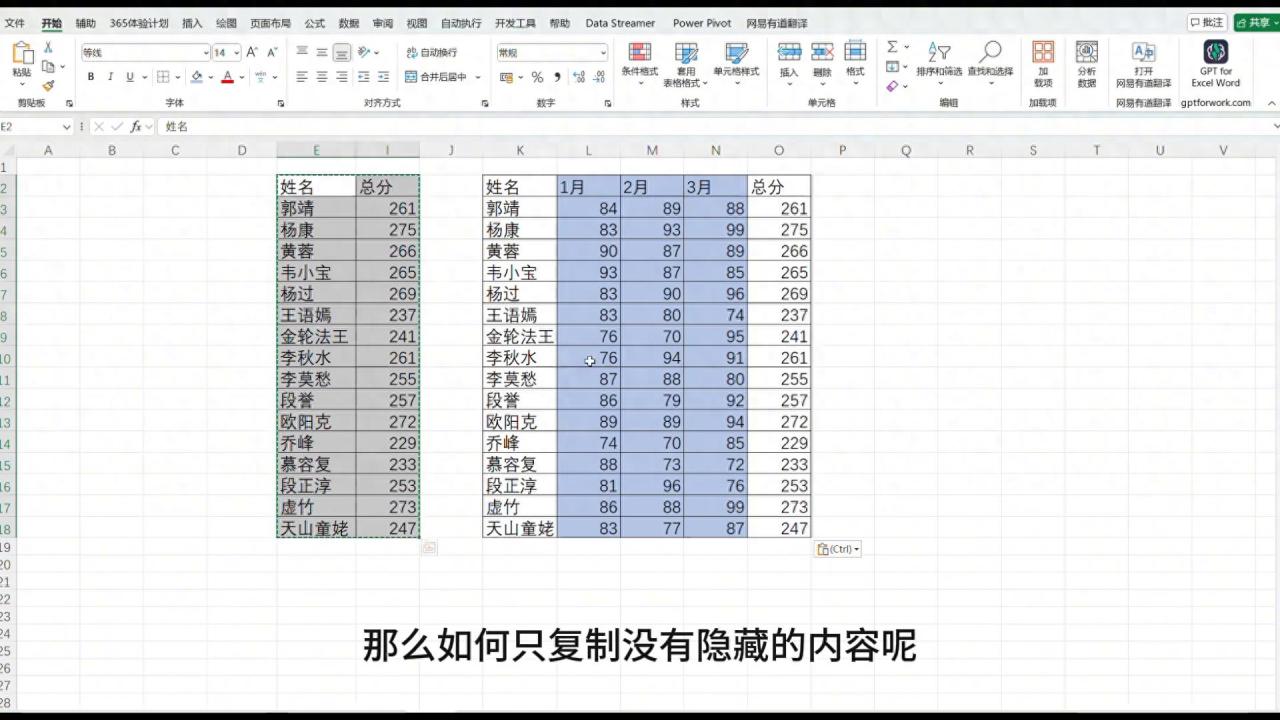Open the 常规 number format dropdown

[552, 52]
